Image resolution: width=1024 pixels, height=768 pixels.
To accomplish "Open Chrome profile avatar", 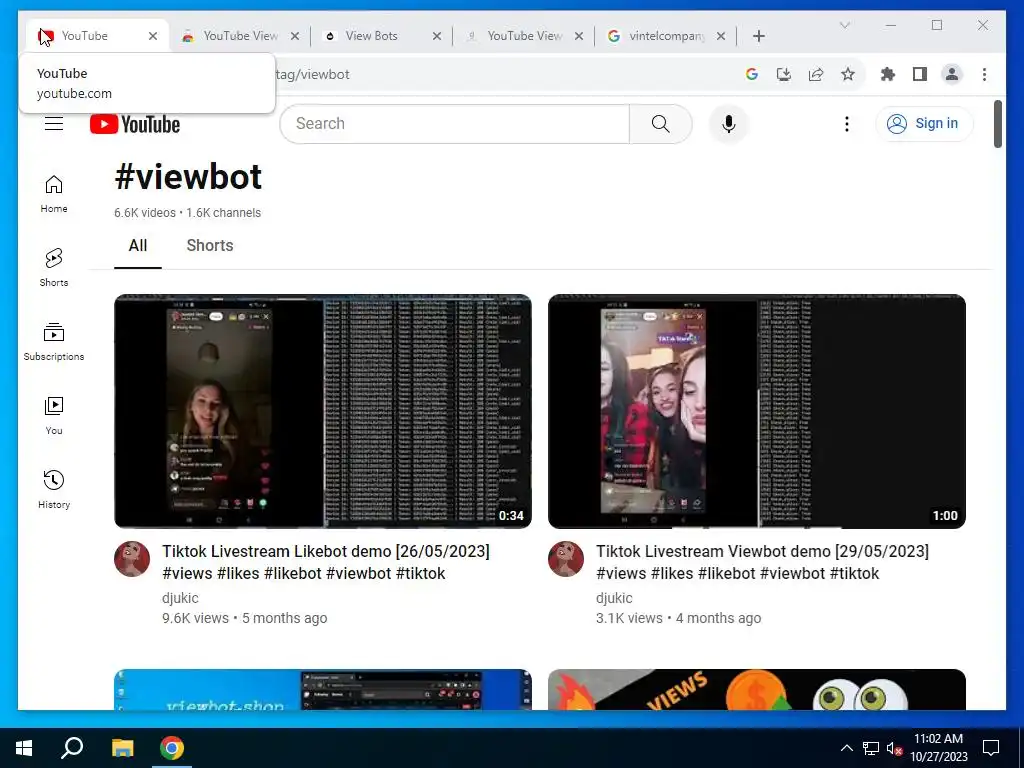I will pos(952,74).
